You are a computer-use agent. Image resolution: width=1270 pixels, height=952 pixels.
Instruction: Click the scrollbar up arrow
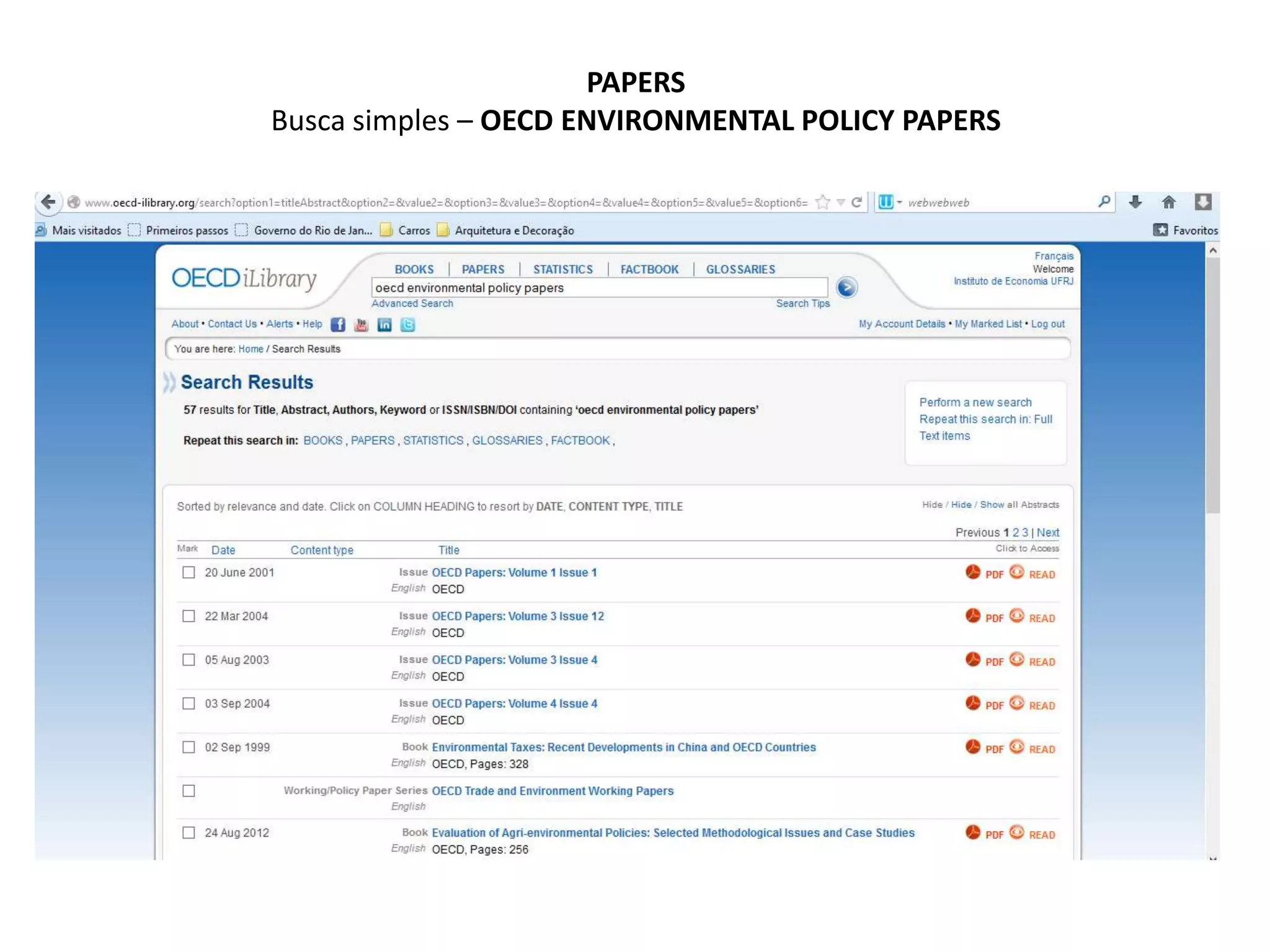1213,250
